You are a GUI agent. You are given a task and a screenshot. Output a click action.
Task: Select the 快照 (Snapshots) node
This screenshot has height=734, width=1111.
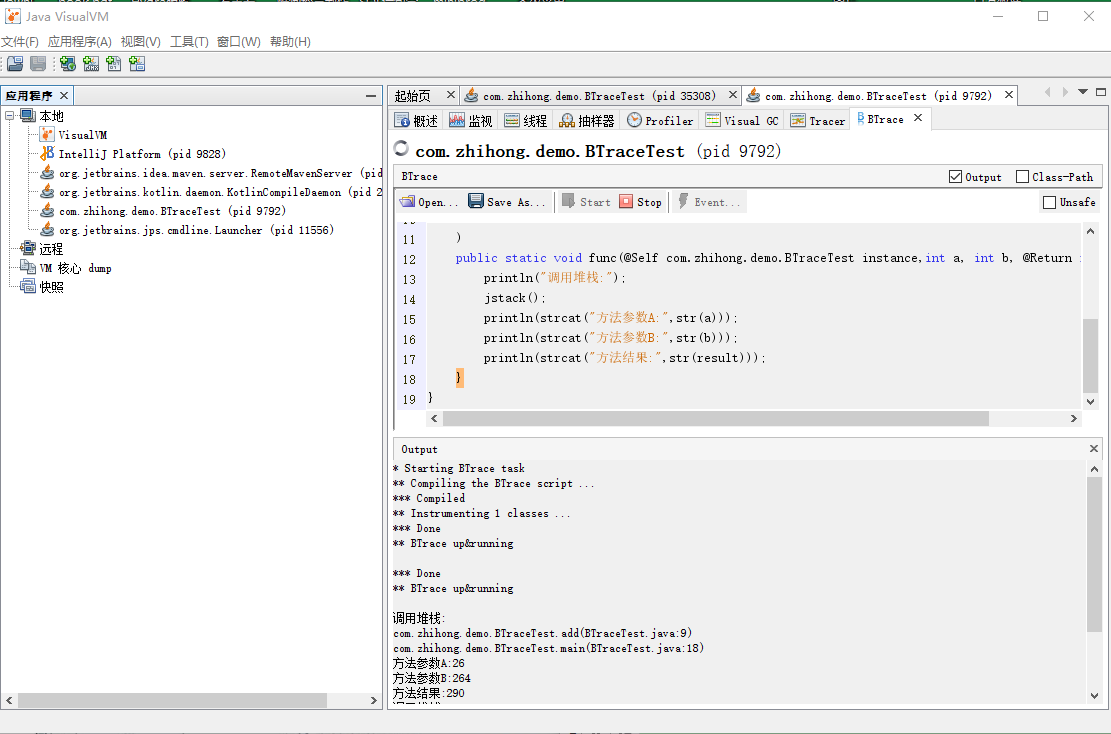pos(51,288)
